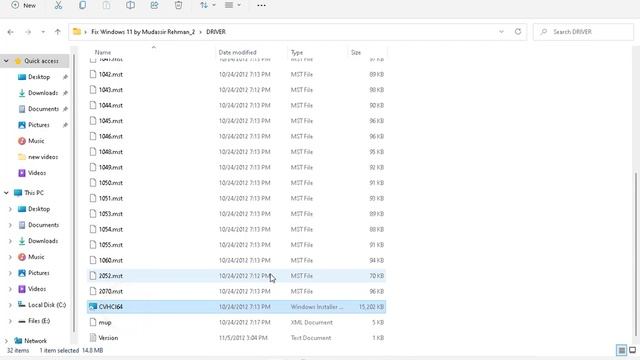Select the 1053.mst file icon
The width and height of the screenshot is (640, 360).
tap(93, 214)
